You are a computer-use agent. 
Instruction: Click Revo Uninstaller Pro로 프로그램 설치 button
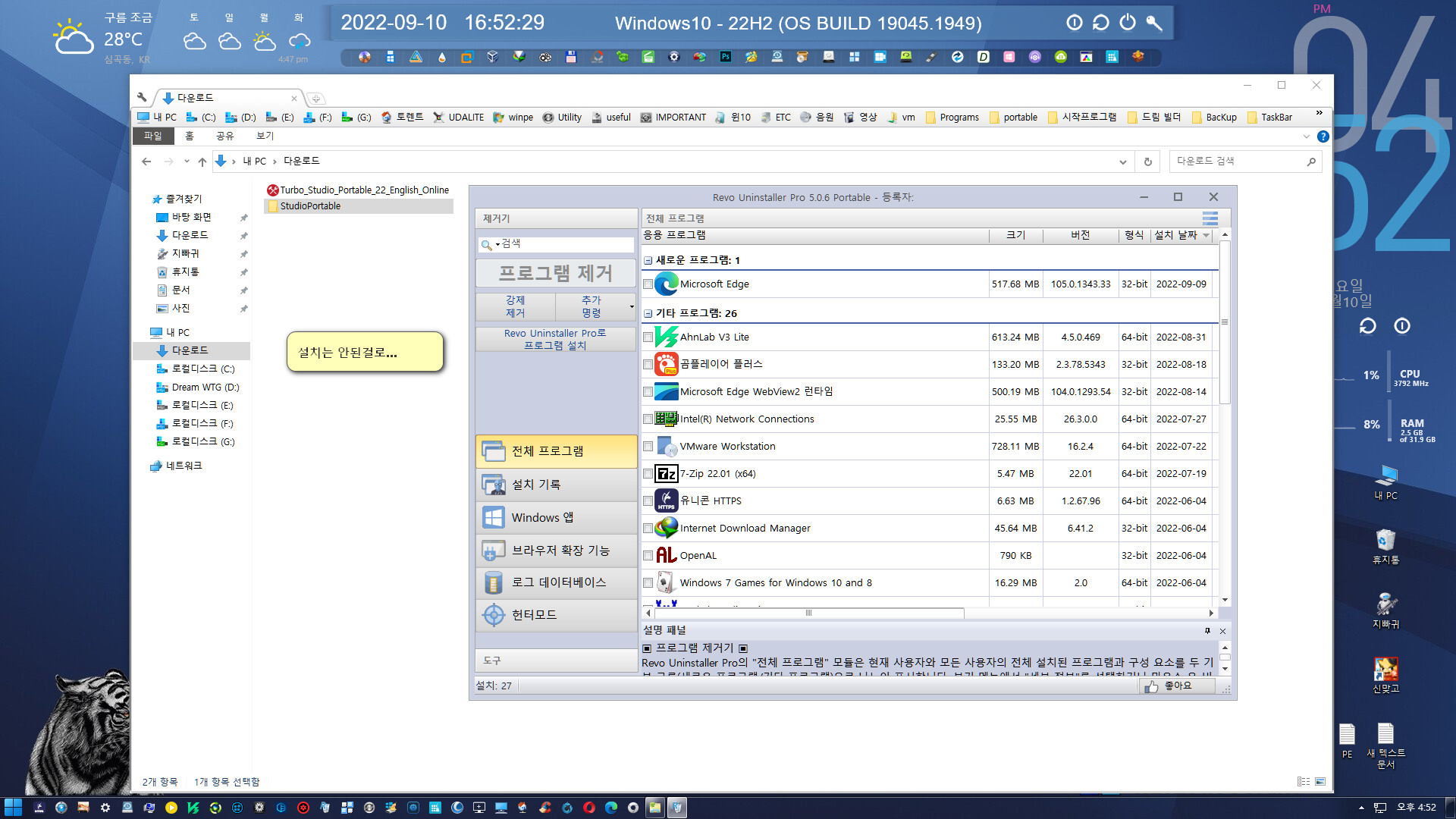(x=556, y=339)
